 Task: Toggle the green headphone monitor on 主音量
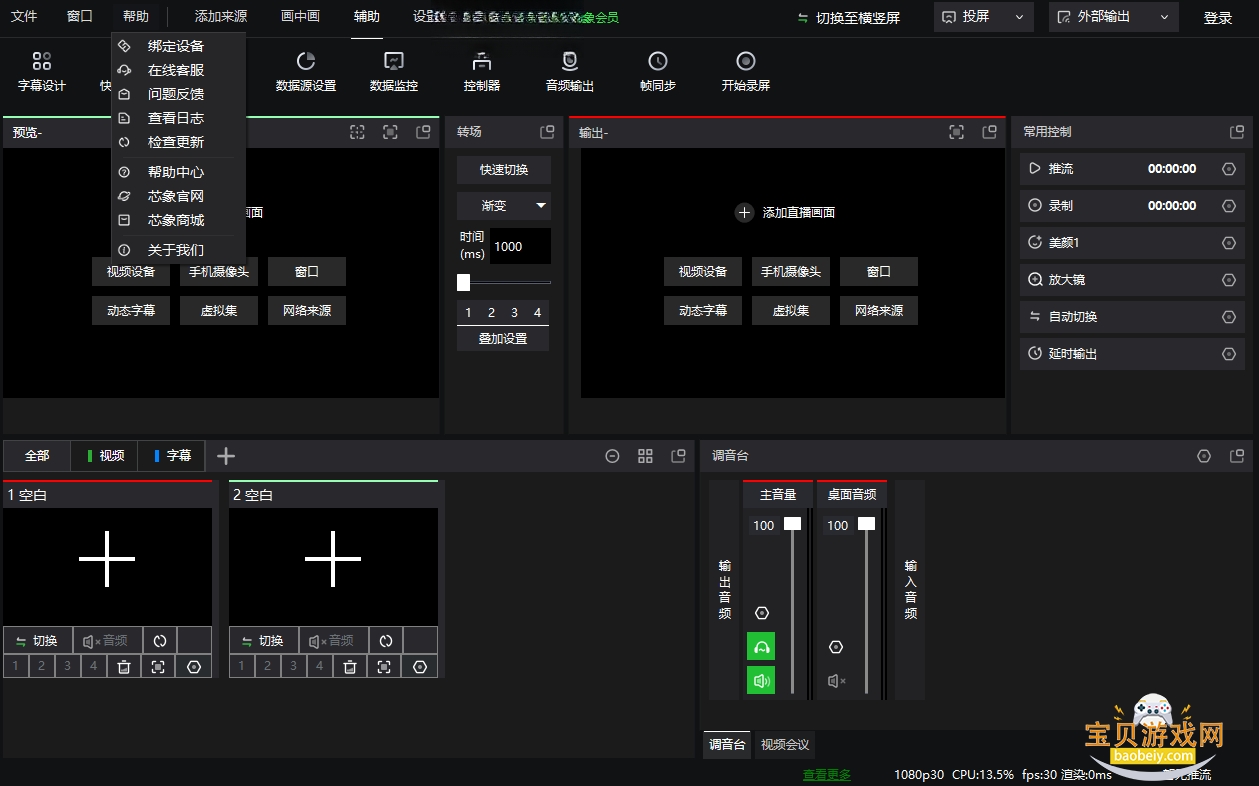coord(761,646)
